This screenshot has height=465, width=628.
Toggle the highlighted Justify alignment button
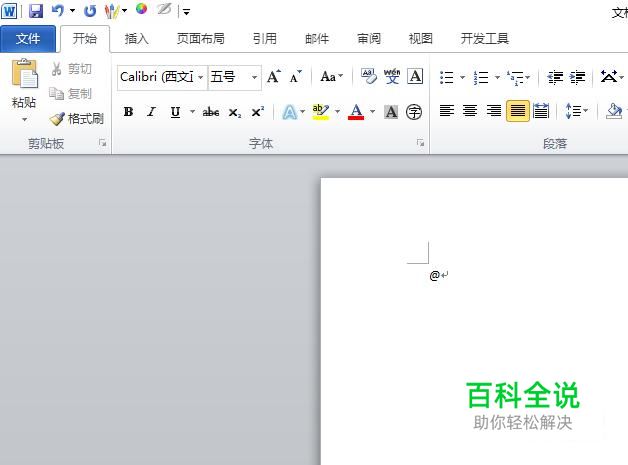(x=517, y=111)
